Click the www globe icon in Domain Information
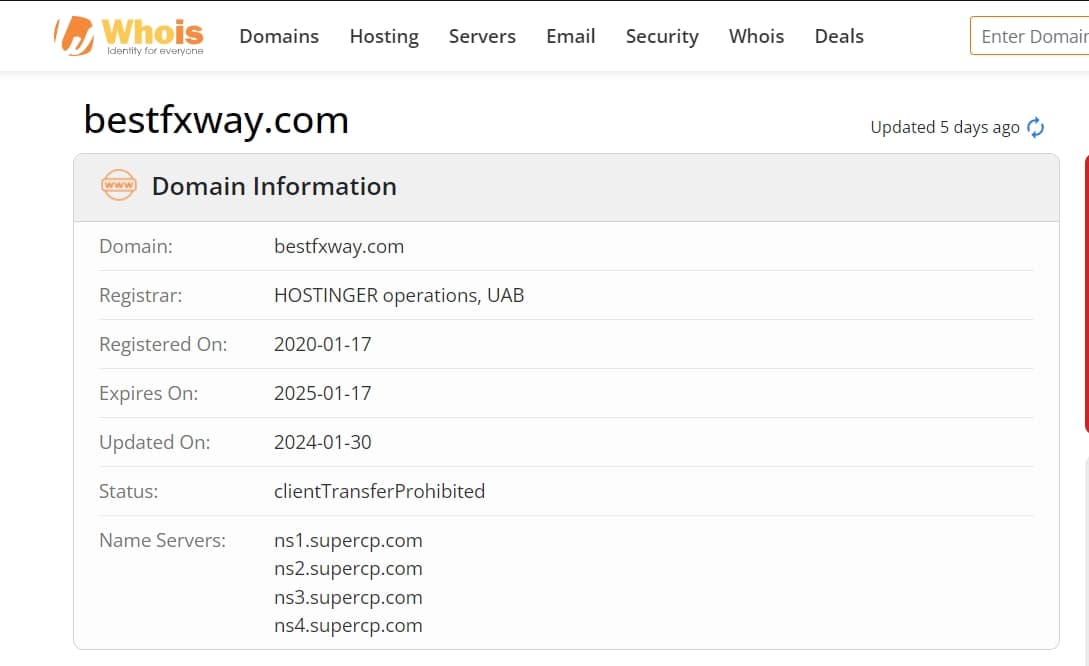 119,185
